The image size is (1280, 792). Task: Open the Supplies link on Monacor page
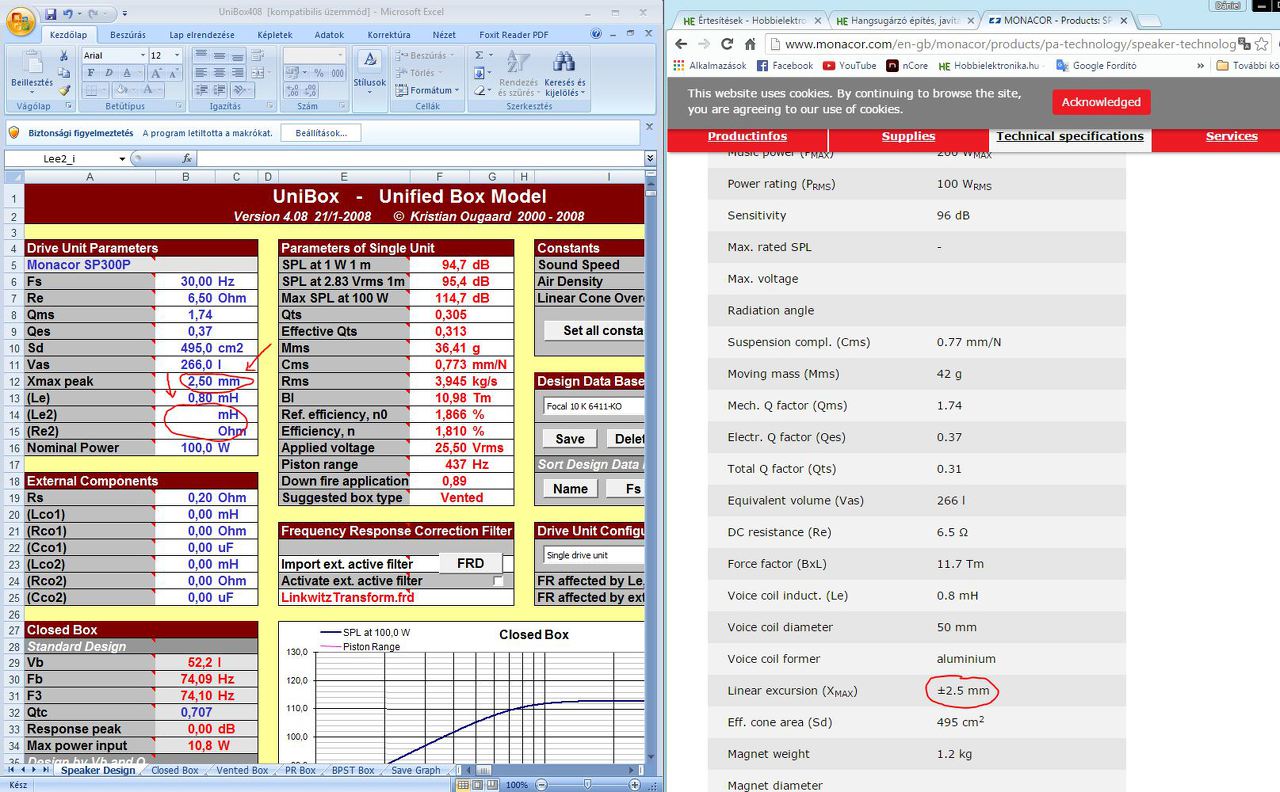[x=908, y=136]
